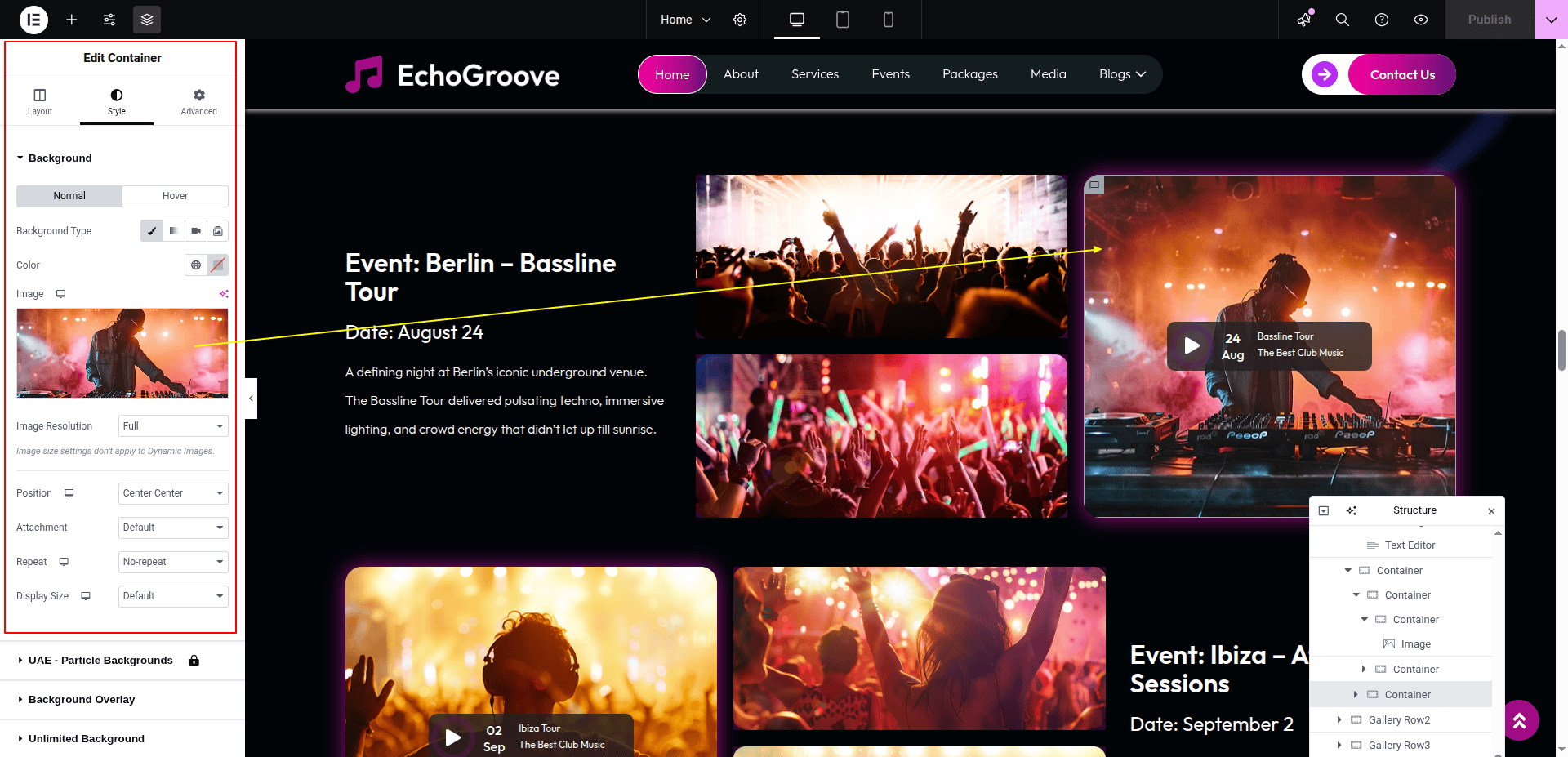
Task: Open the Layout tab
Action: point(40,101)
